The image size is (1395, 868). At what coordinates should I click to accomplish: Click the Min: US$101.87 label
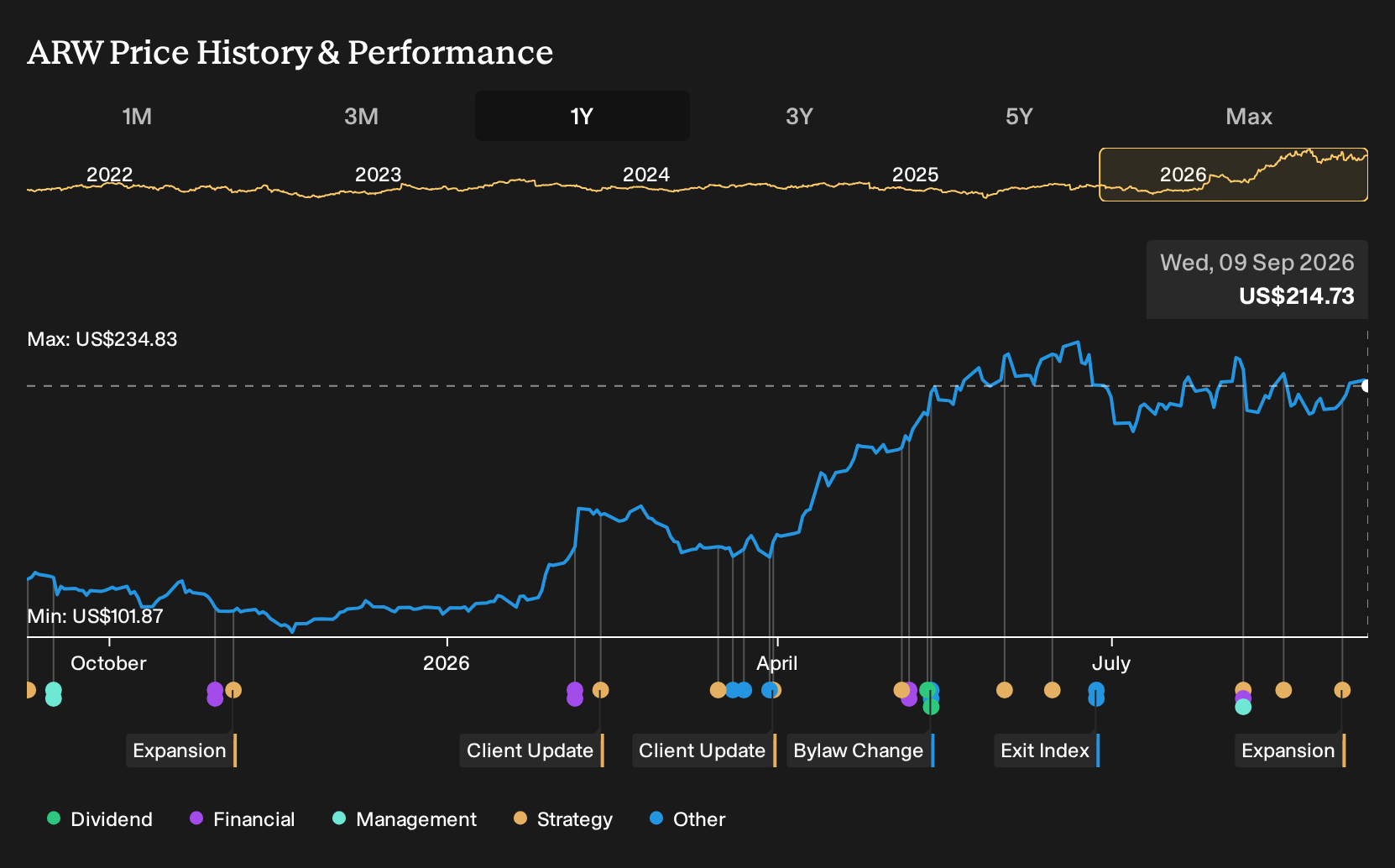tap(96, 616)
